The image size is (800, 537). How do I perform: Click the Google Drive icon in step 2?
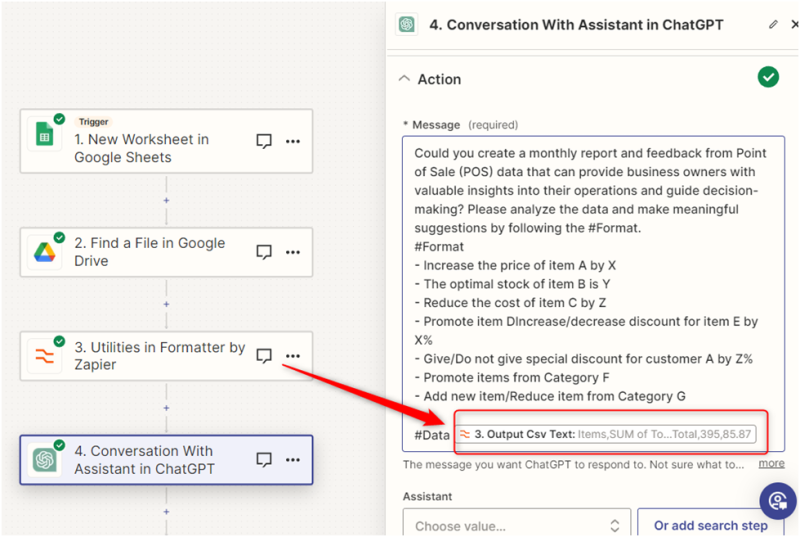point(44,252)
